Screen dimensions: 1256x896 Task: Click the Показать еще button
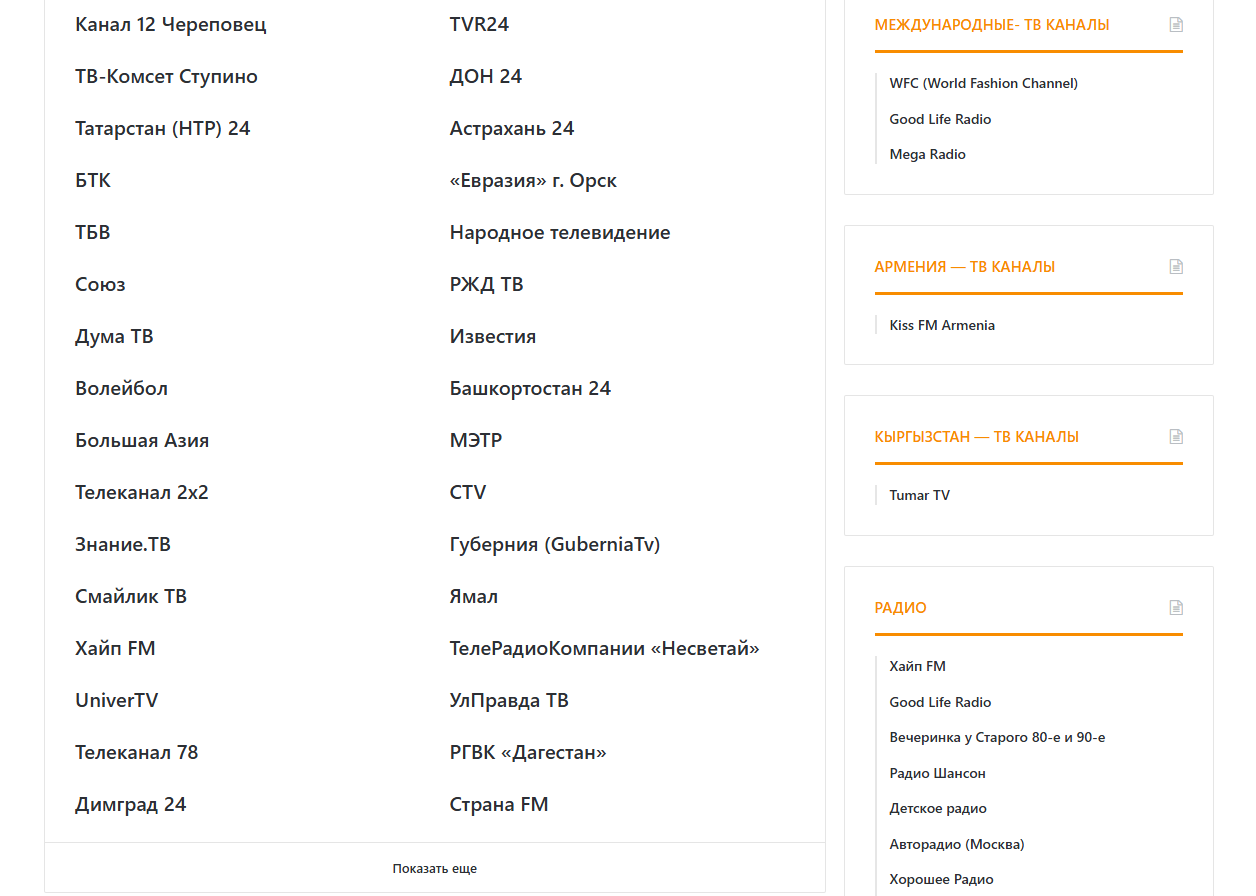435,869
